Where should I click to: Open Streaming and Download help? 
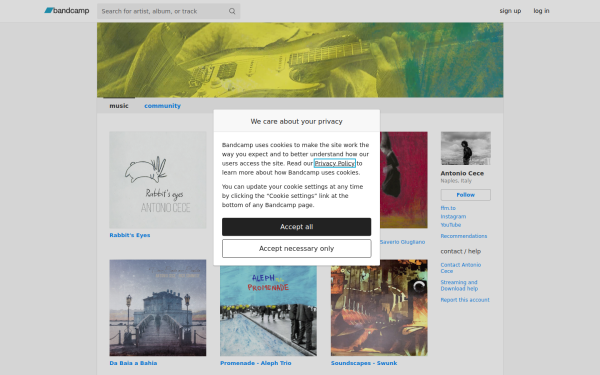[x=459, y=285]
